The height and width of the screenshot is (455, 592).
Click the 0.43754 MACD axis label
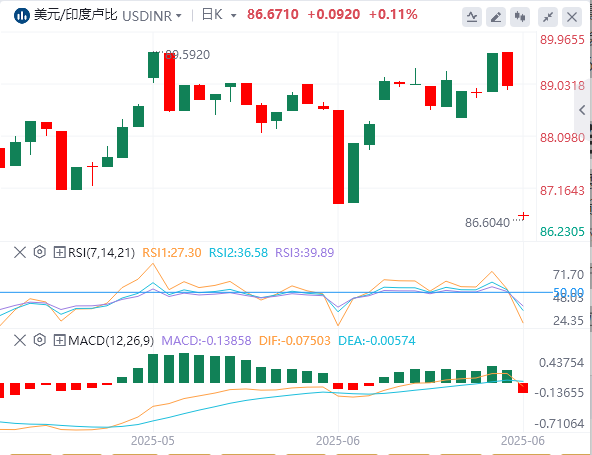[561, 363]
